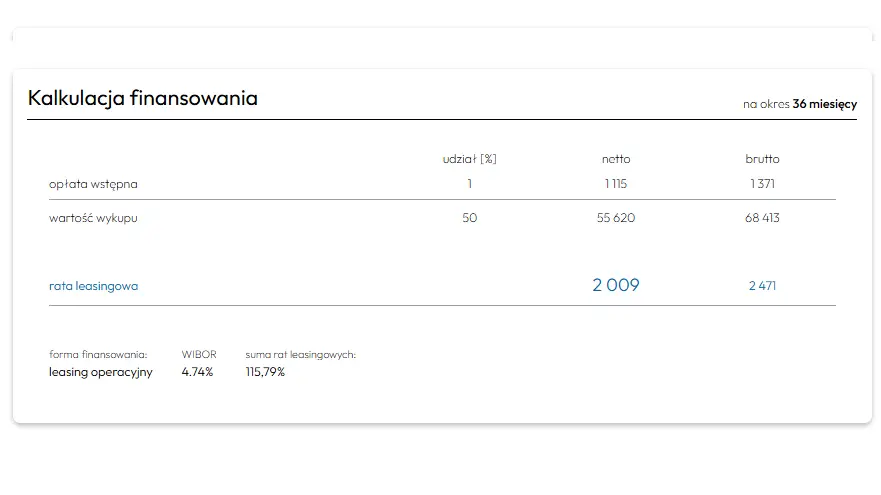The width and height of the screenshot is (881, 495).
Task: Click wartość wykupu brutto value 68 413
Action: 762,218
